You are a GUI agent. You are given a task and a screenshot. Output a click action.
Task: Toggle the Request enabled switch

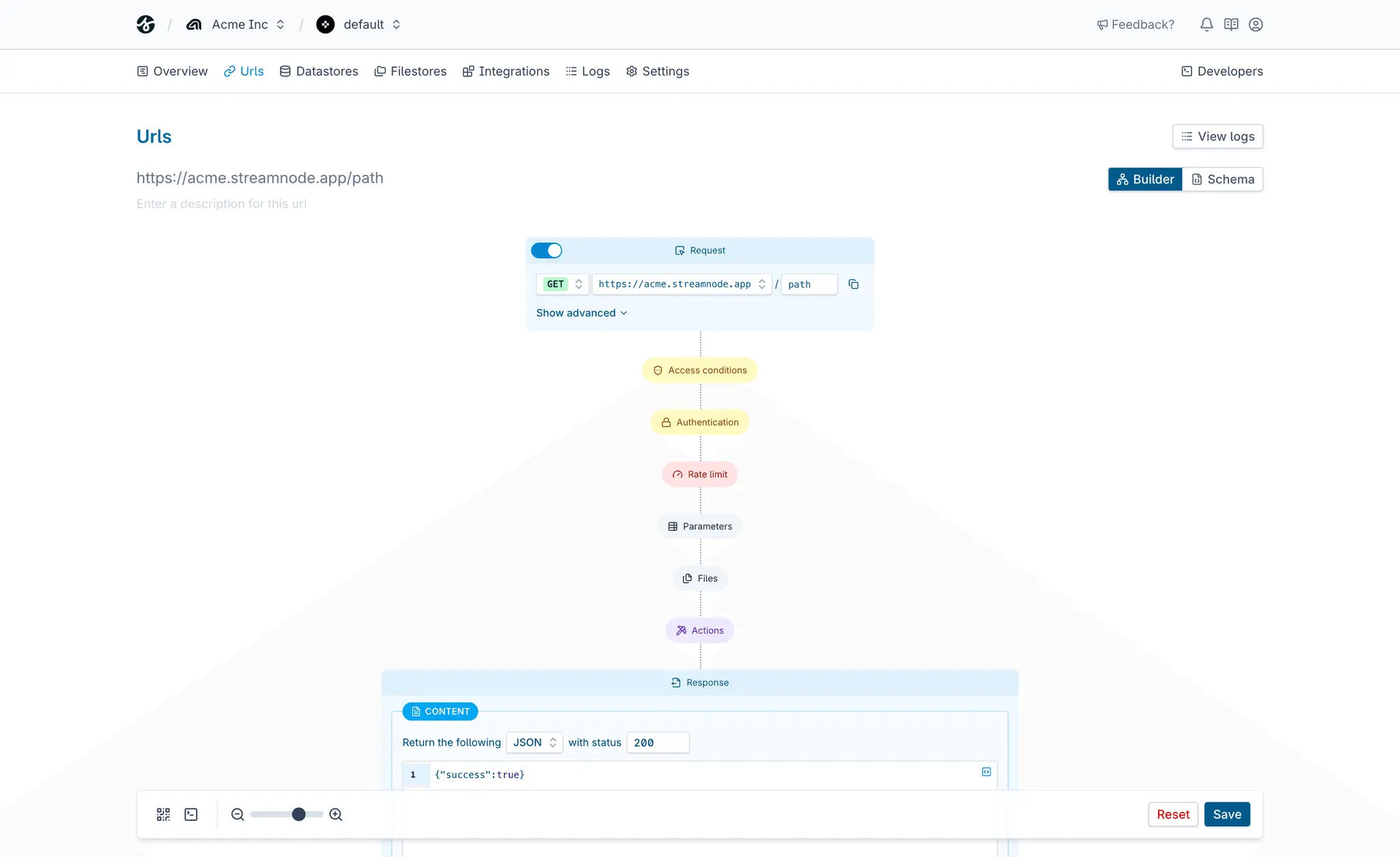click(547, 251)
